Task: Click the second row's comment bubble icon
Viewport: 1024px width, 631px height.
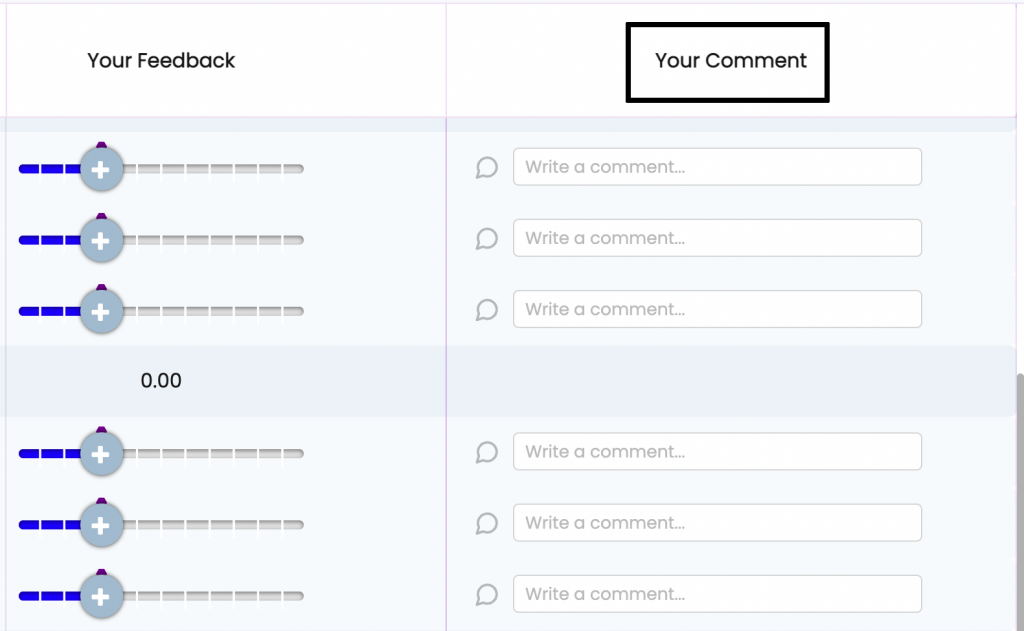Action: click(486, 238)
